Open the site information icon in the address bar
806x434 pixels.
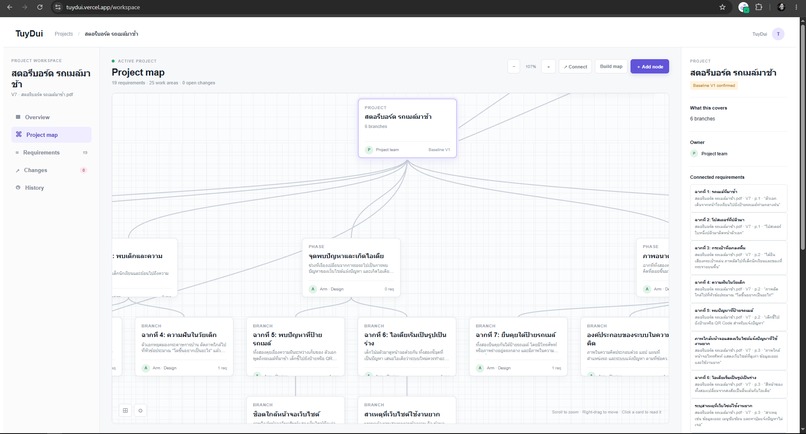(58, 7)
